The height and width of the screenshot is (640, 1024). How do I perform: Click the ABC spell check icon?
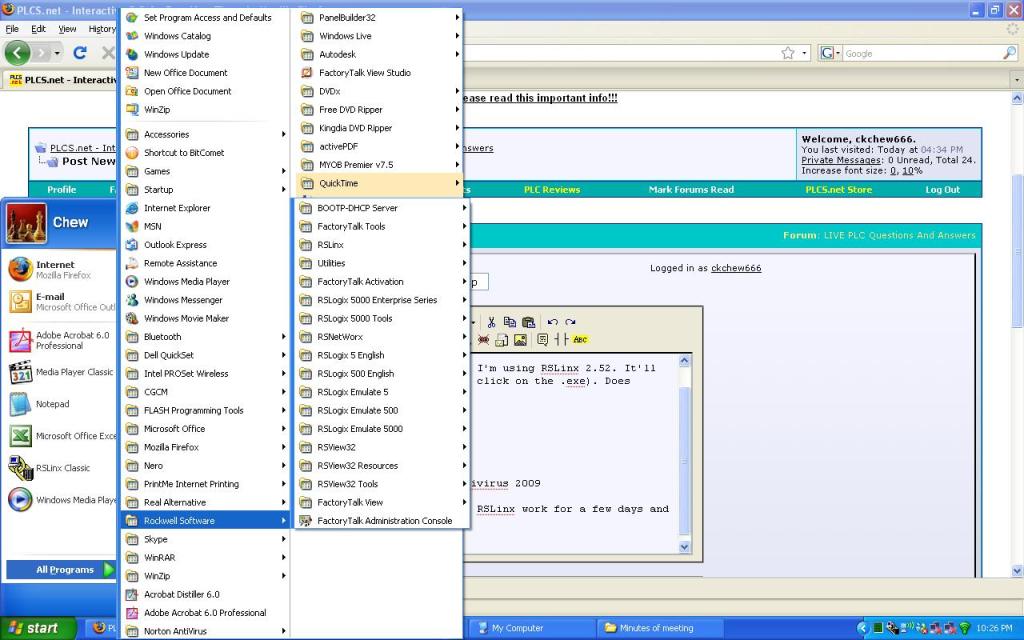coord(580,340)
